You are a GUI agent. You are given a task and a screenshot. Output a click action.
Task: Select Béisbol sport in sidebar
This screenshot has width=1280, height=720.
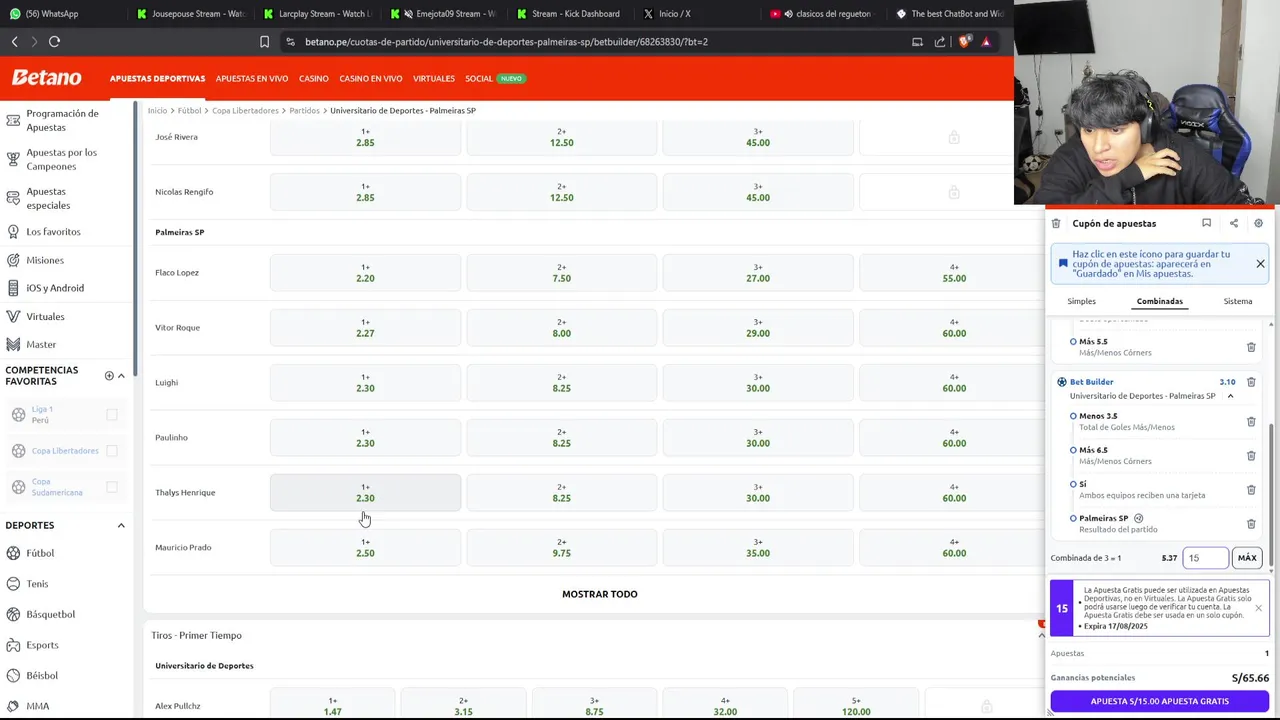42,676
